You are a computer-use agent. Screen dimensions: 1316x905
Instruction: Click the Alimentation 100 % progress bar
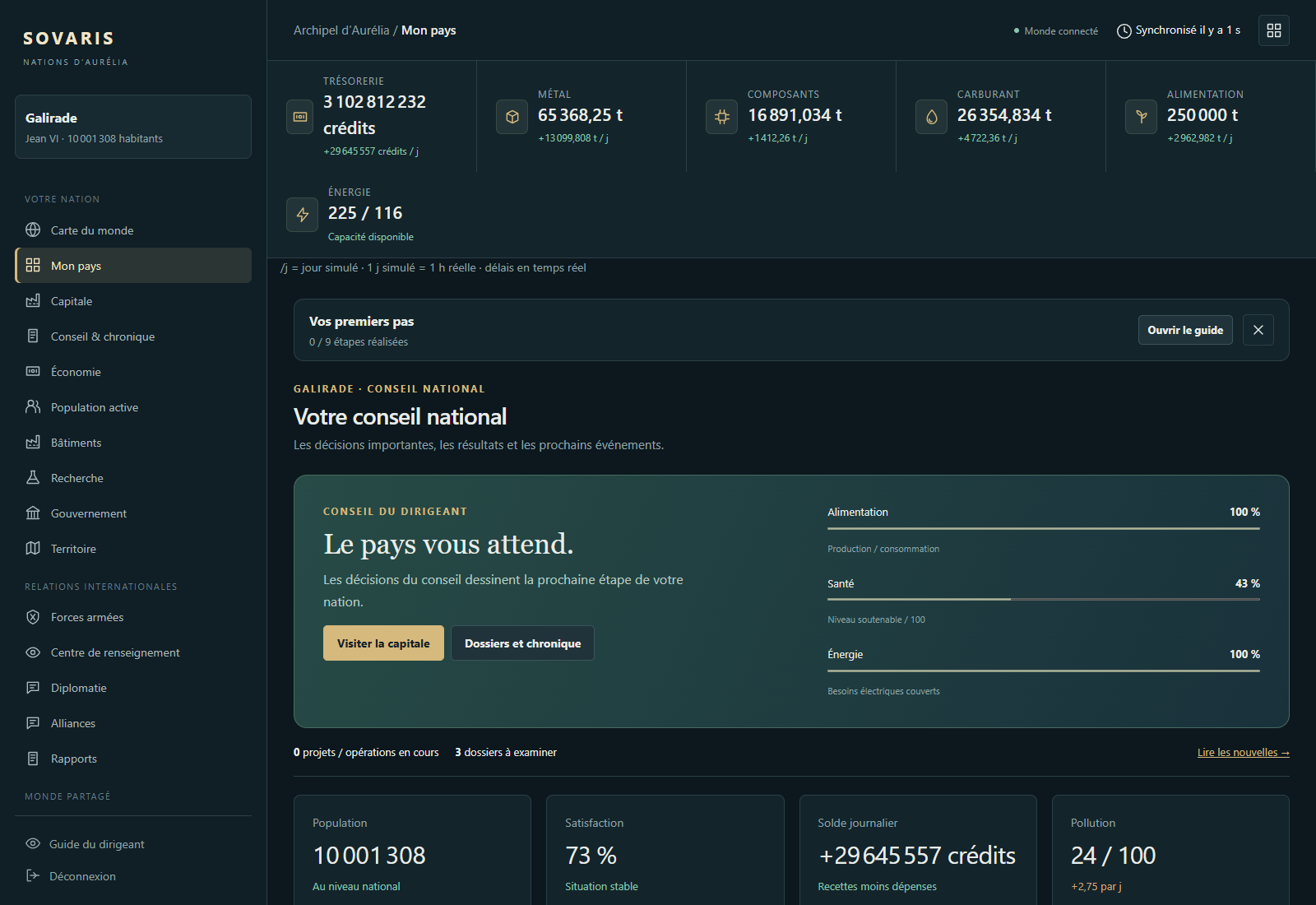1043,528
